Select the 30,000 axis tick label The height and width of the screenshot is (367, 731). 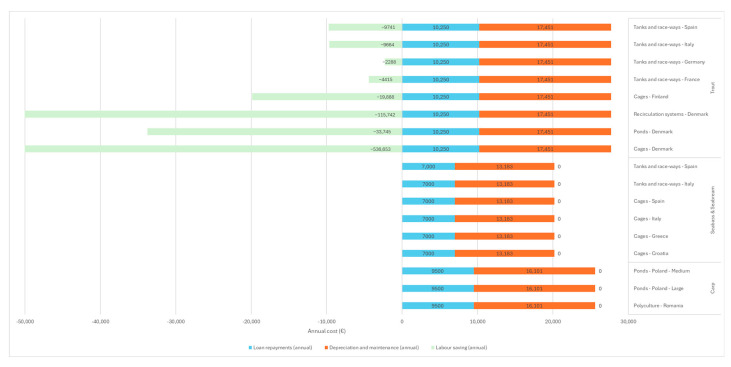(x=628, y=322)
